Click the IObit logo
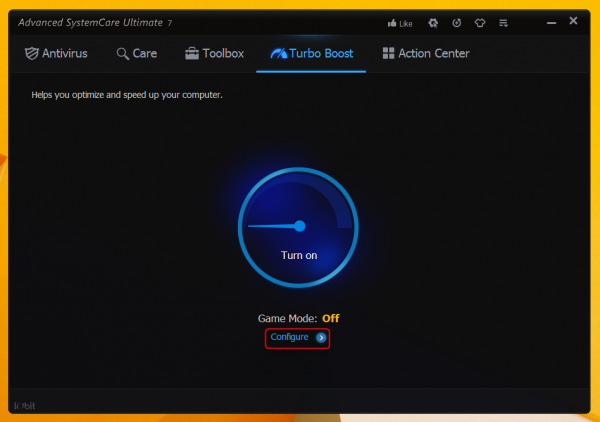This screenshot has width=600, height=422. pyautogui.click(x=24, y=406)
